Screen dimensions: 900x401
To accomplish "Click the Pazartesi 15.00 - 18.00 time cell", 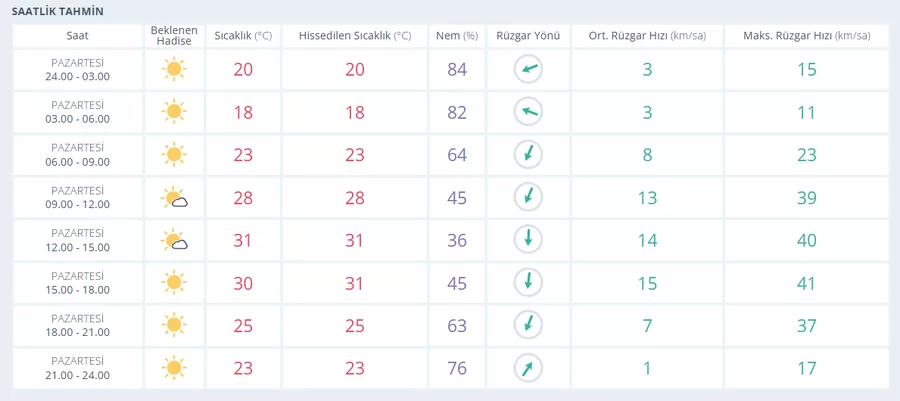I will point(77,283).
